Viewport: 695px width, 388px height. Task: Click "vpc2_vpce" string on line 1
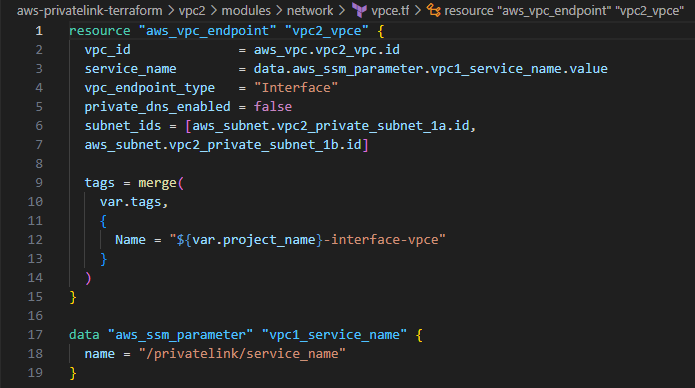327,31
